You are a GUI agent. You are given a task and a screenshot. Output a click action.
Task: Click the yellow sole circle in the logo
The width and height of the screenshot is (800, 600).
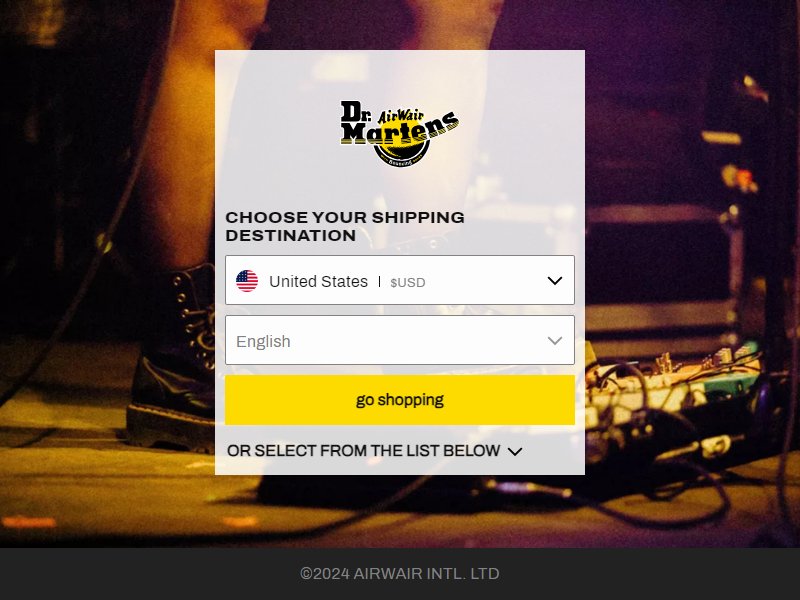(x=401, y=152)
